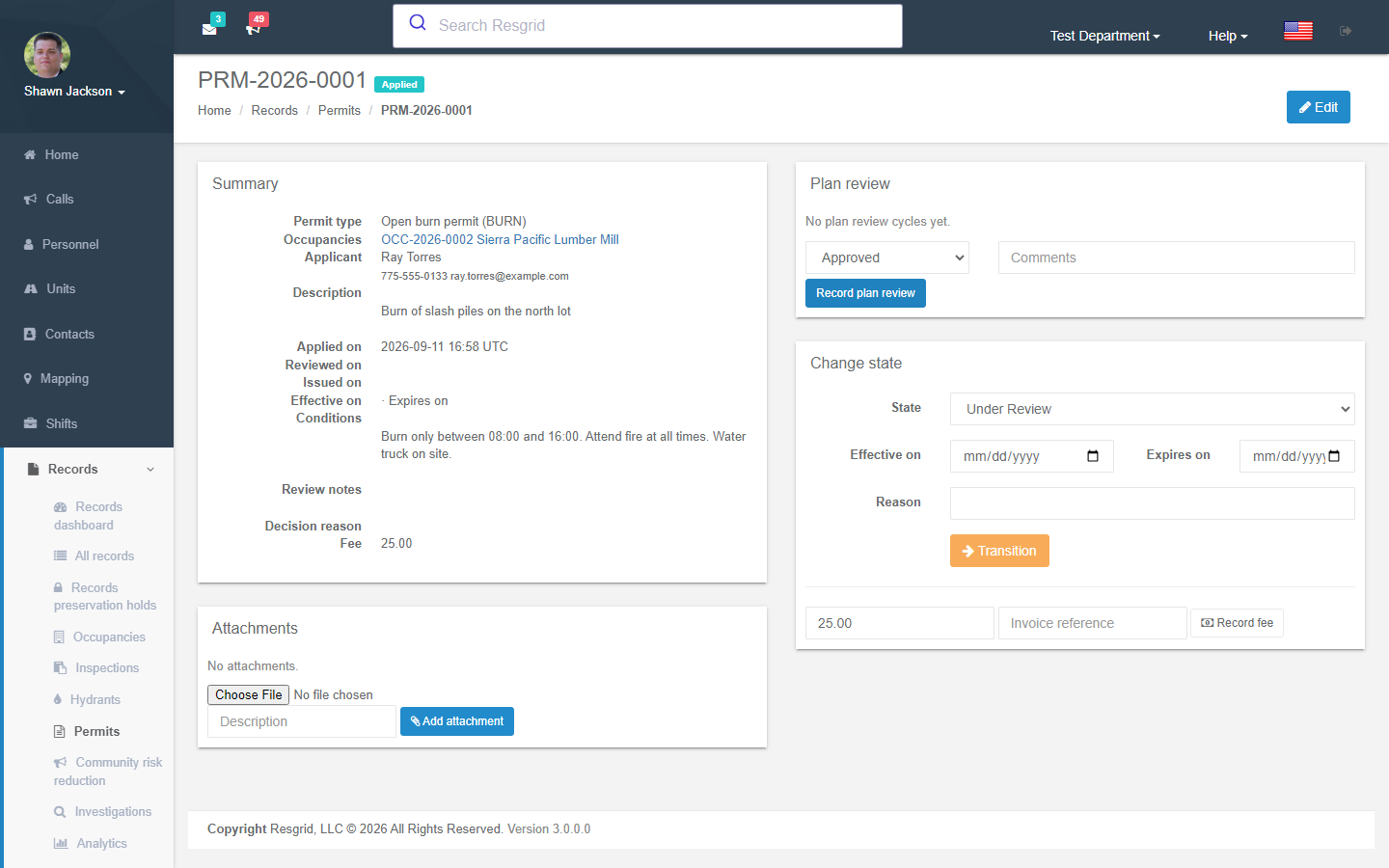Screen dimensions: 1389x868
Task: Click the Calls bullhorn icon
Action: [30, 200]
